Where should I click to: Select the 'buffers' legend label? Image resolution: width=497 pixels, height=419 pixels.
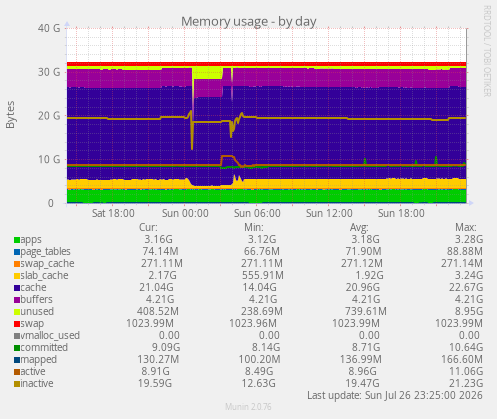pos(36,299)
